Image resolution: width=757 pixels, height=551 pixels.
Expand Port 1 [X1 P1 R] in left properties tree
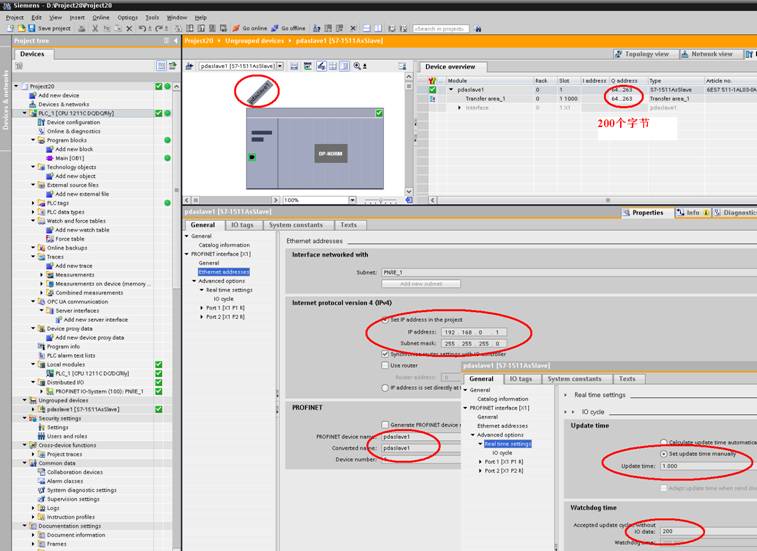click(x=201, y=308)
